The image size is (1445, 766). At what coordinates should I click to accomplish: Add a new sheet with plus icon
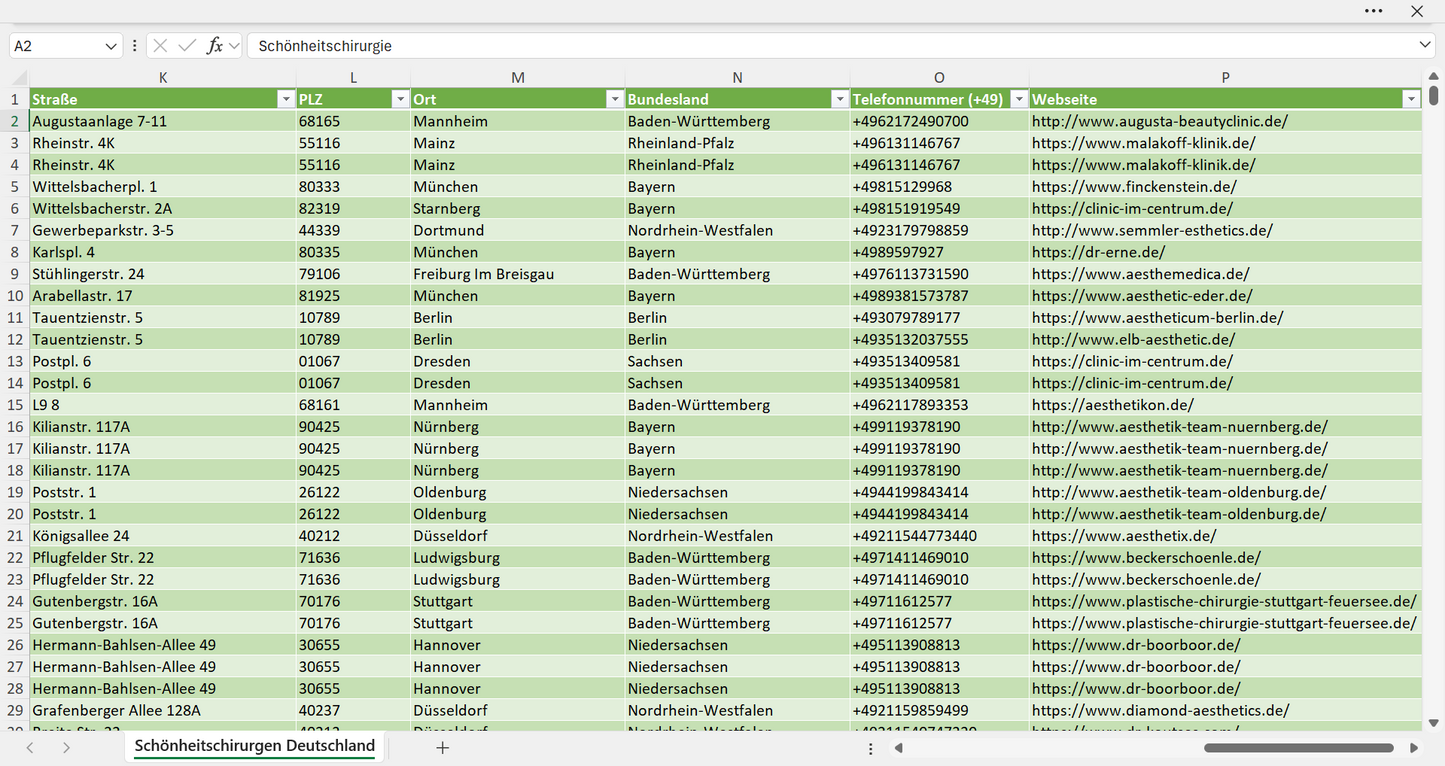pos(443,747)
